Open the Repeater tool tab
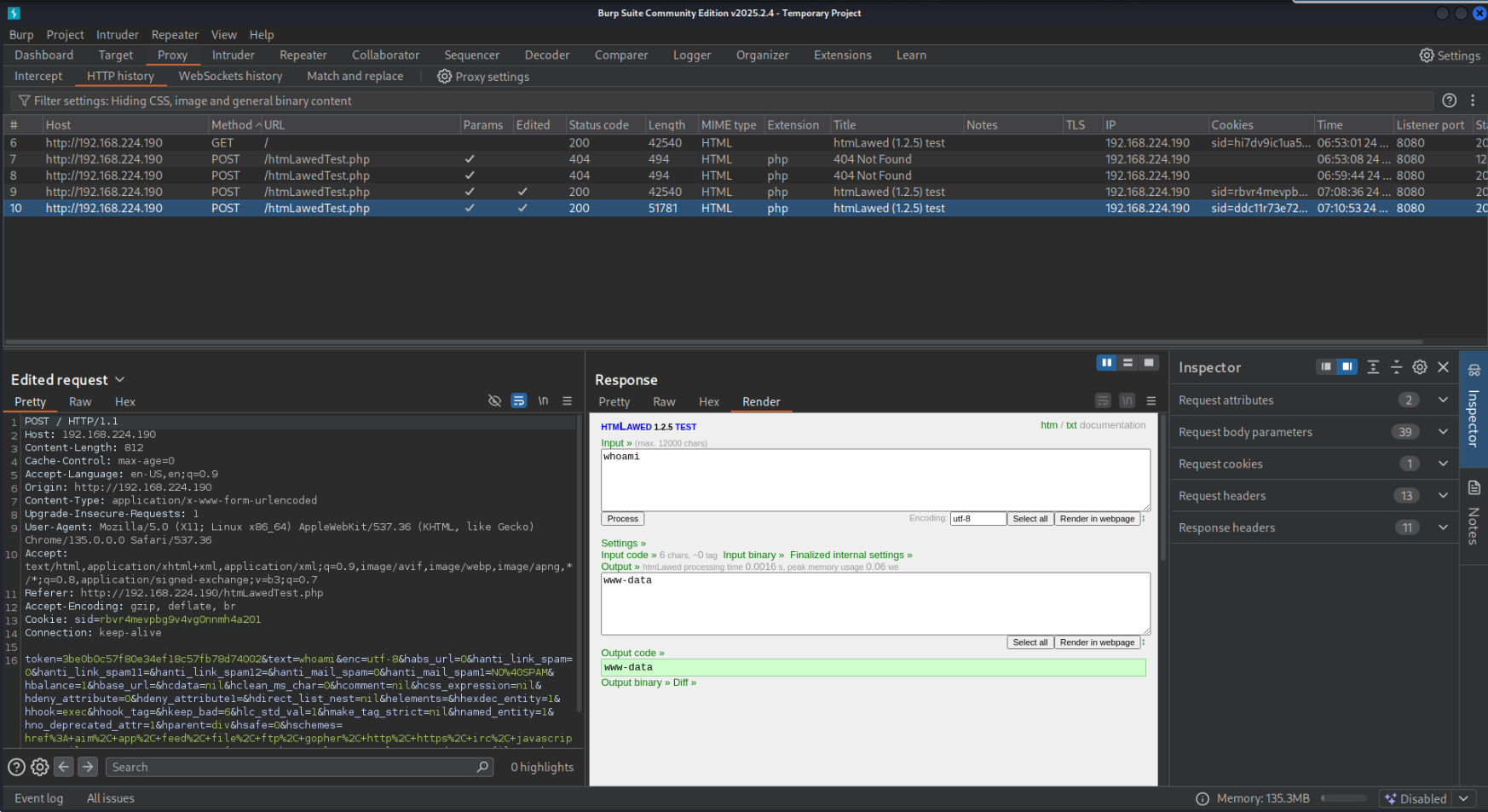Viewport: 1488px width, 812px height. (303, 55)
